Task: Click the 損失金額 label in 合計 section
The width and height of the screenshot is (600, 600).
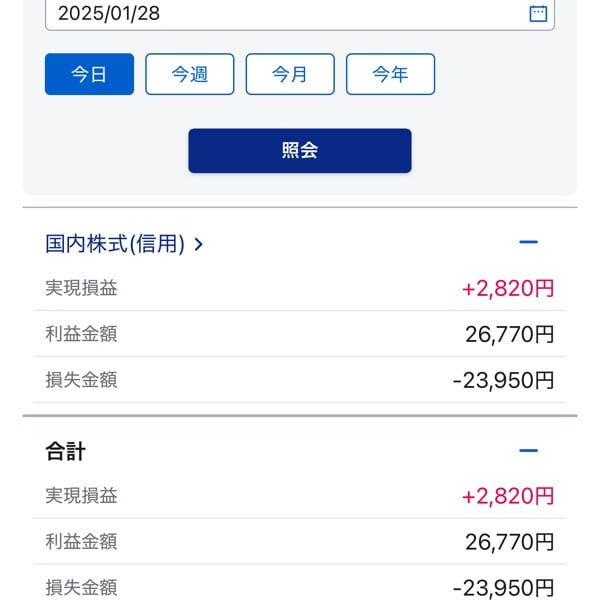Action: [x=81, y=587]
